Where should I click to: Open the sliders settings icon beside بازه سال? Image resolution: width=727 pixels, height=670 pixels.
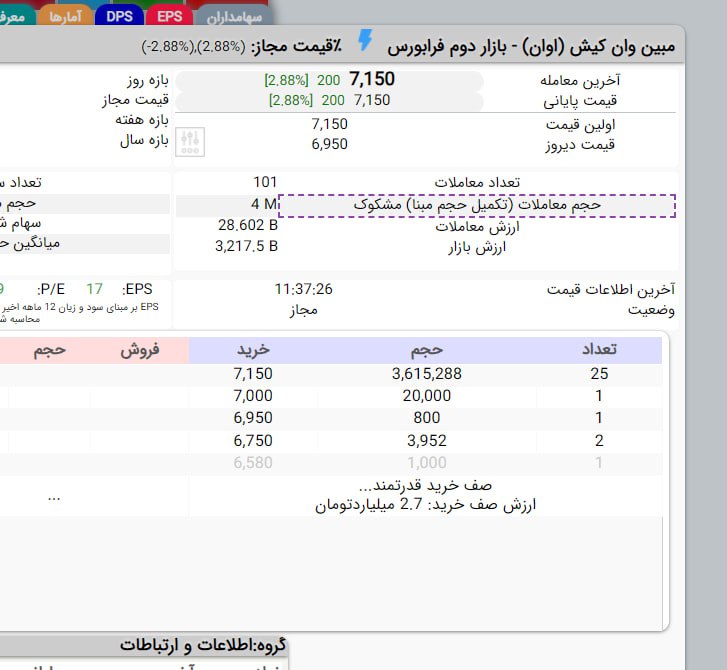[189, 143]
